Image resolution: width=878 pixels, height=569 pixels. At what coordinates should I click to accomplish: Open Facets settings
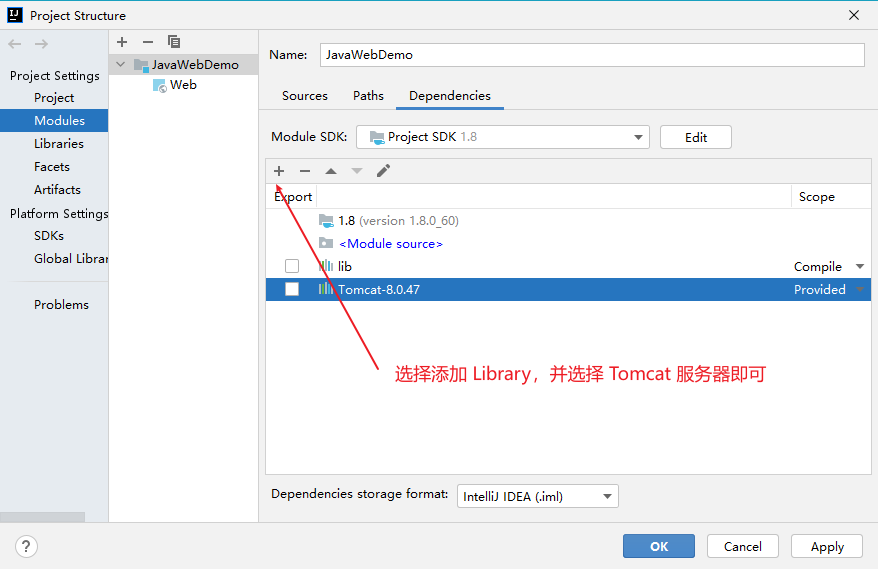click(x=54, y=166)
